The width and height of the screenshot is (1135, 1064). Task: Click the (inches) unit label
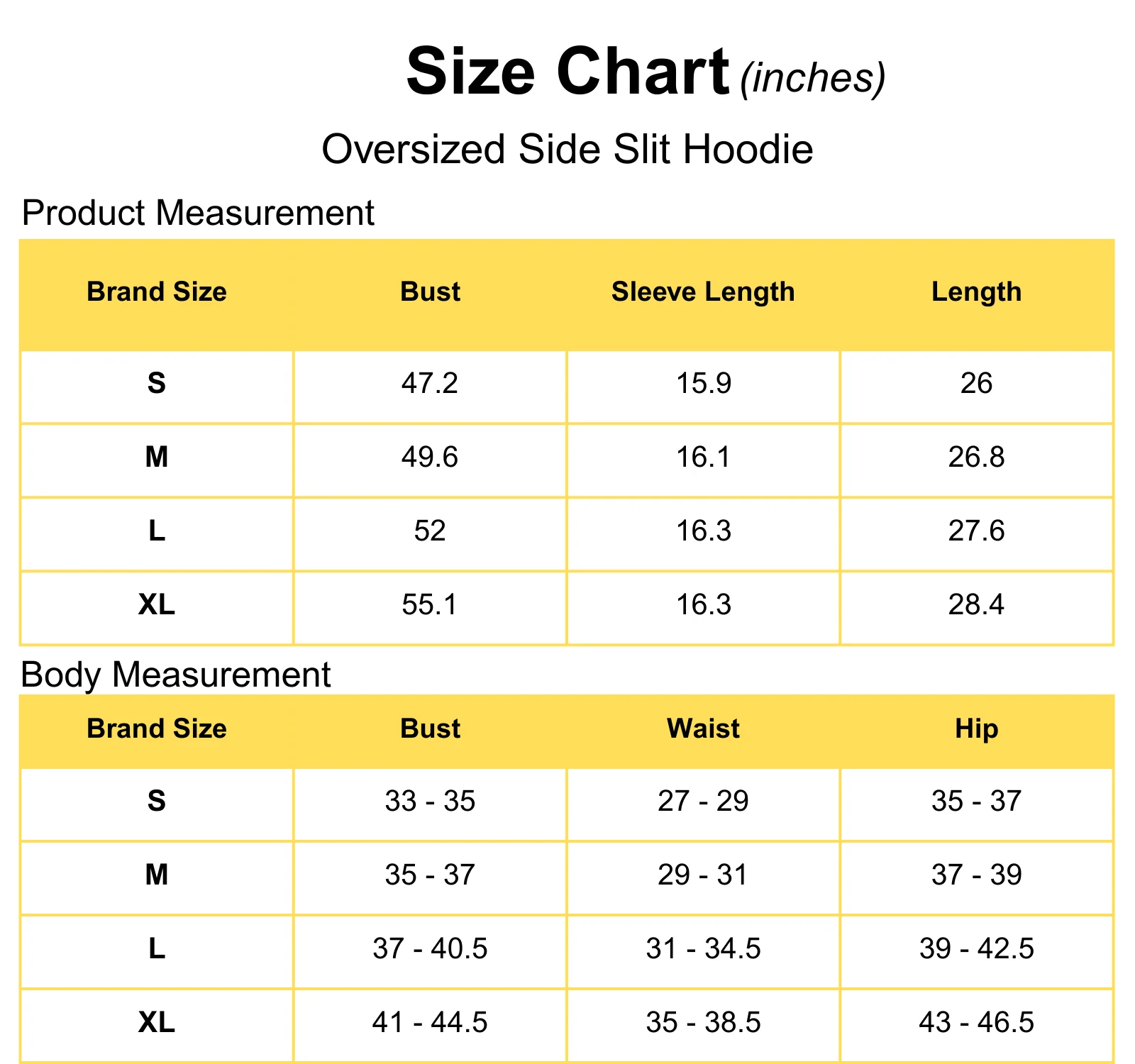click(x=813, y=78)
